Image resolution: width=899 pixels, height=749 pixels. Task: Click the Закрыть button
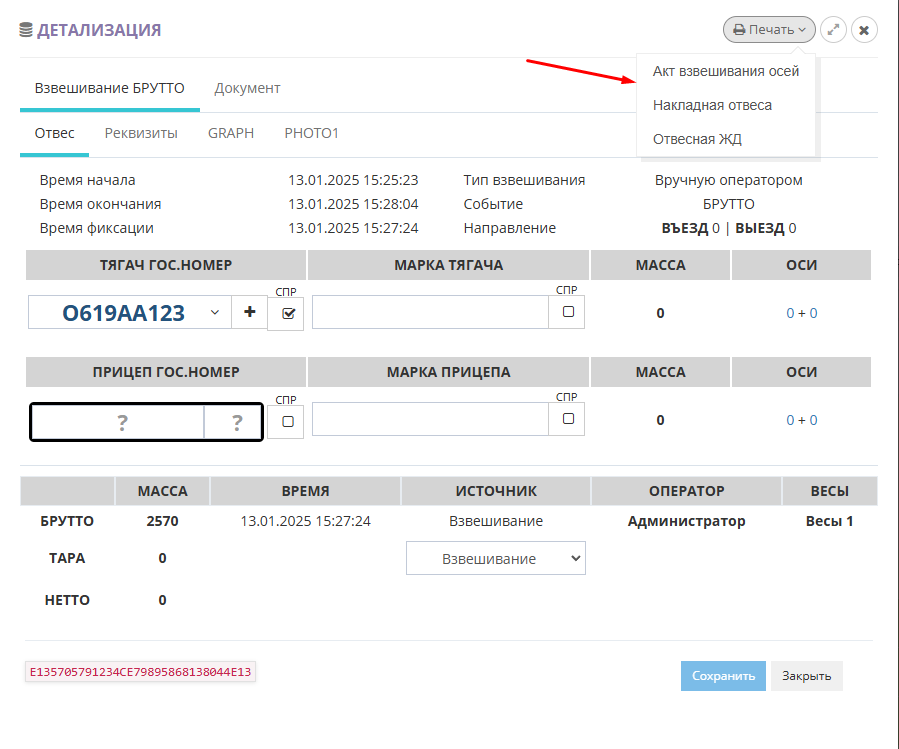(x=806, y=676)
